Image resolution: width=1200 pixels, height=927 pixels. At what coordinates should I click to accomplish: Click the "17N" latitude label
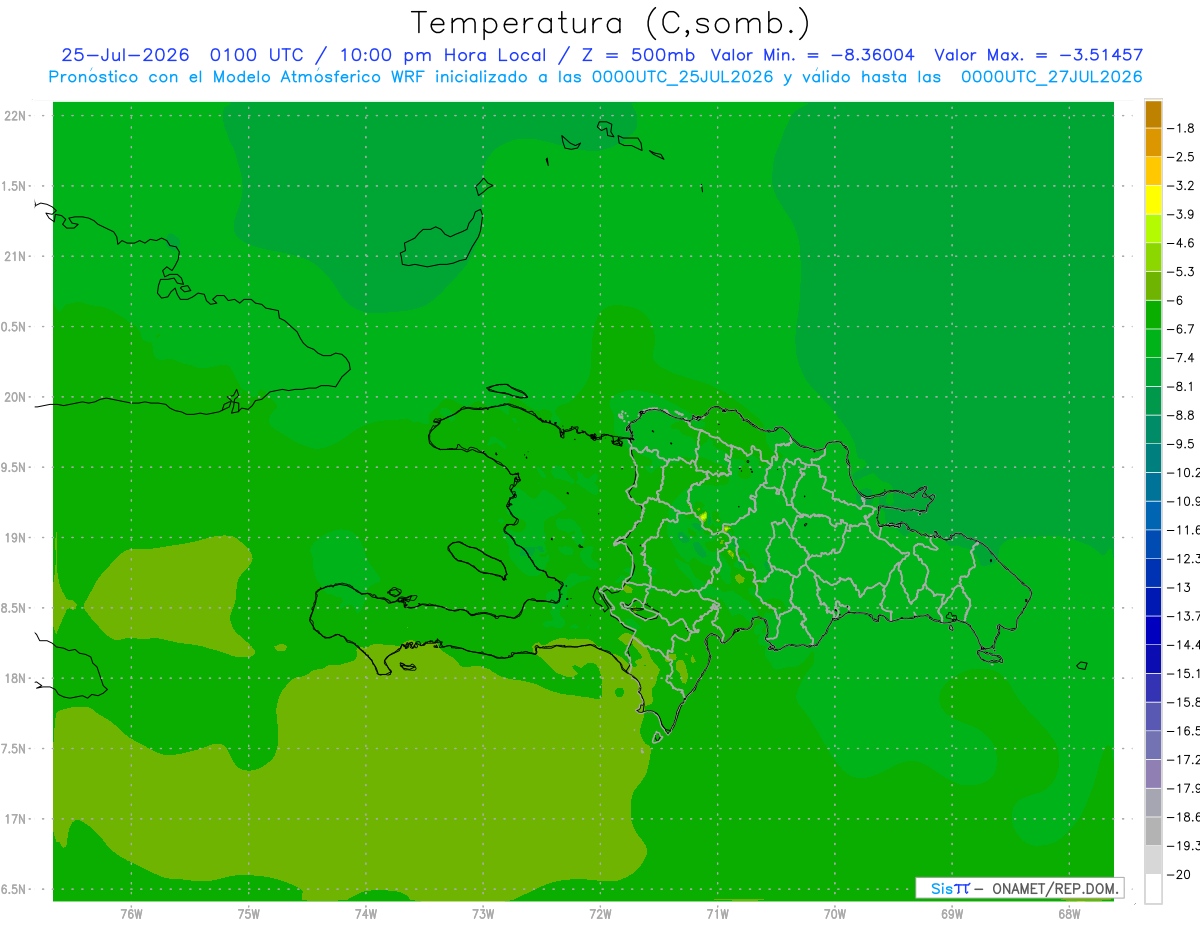(17, 819)
